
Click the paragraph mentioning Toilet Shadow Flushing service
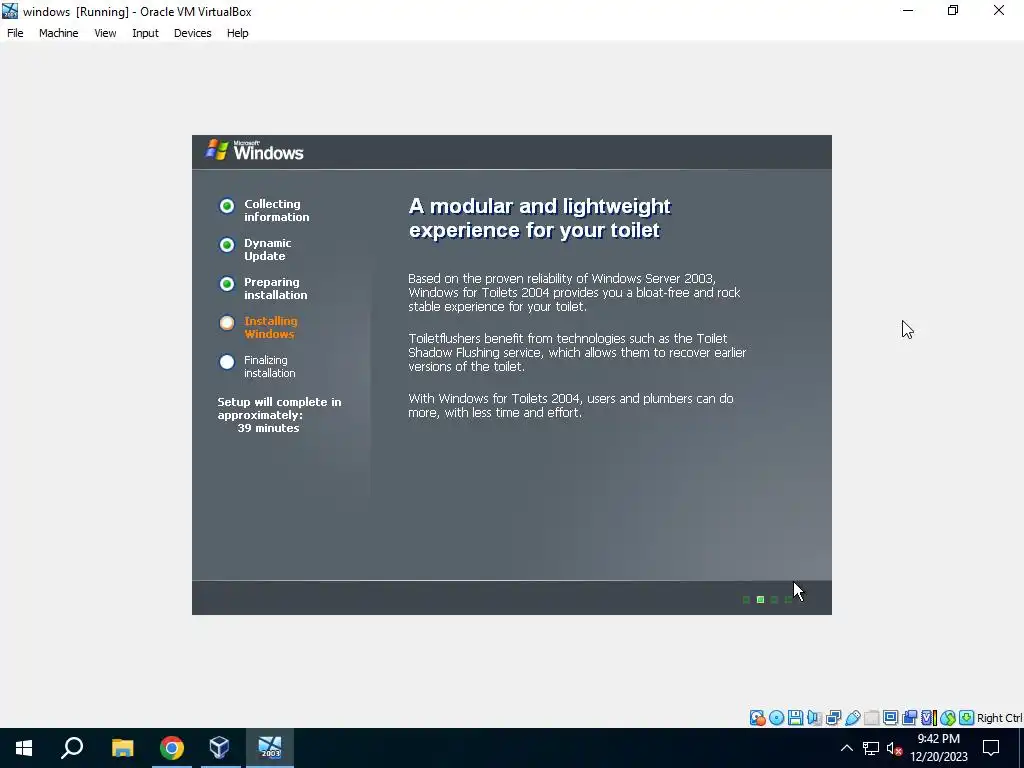(577, 353)
